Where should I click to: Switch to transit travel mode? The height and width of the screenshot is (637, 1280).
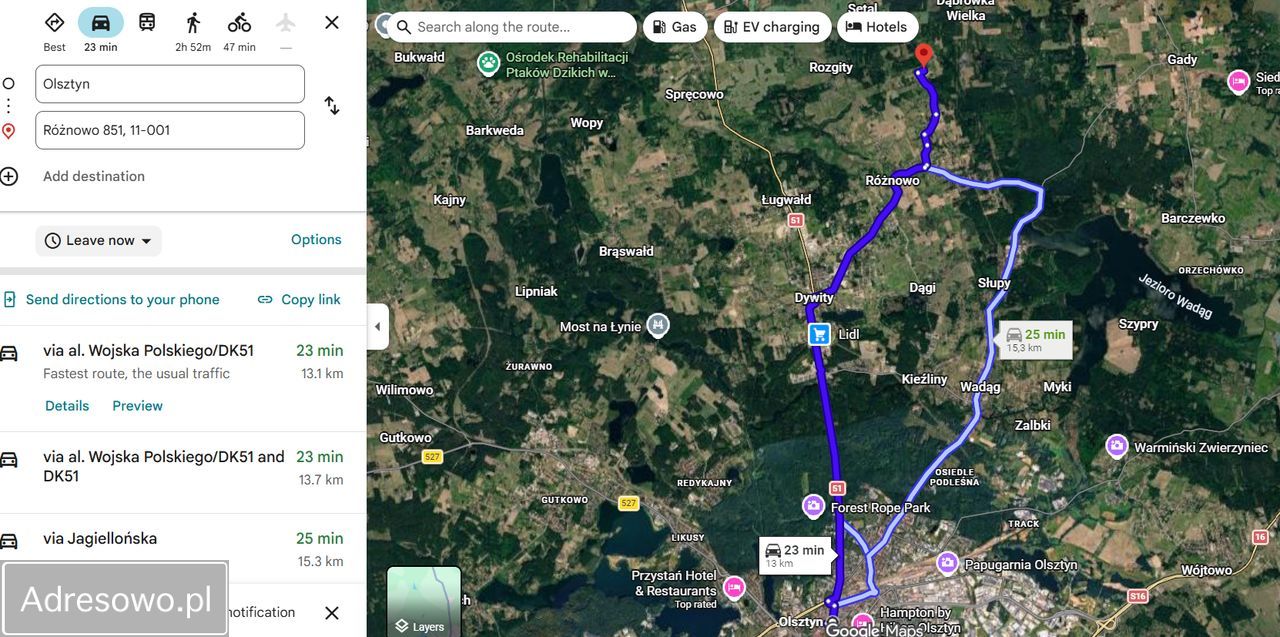[147, 22]
